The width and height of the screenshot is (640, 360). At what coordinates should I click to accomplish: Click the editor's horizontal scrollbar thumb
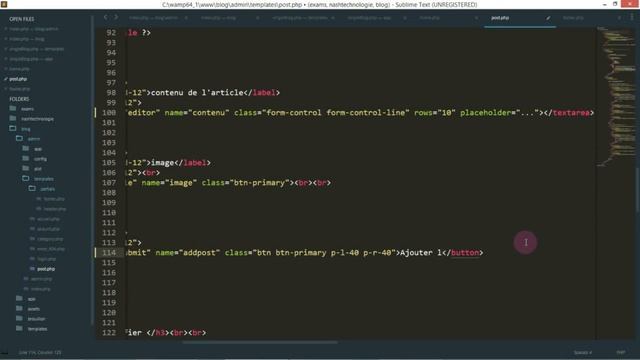point(260,342)
